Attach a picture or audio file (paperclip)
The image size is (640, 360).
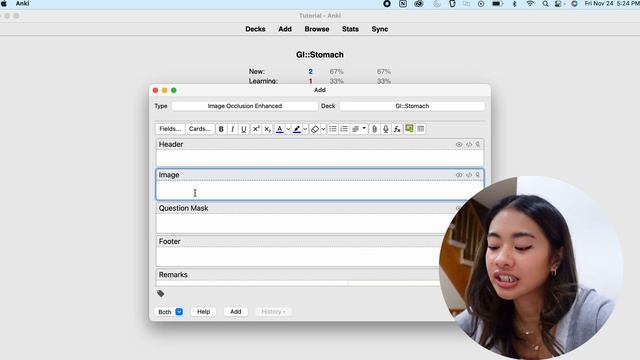(374, 129)
